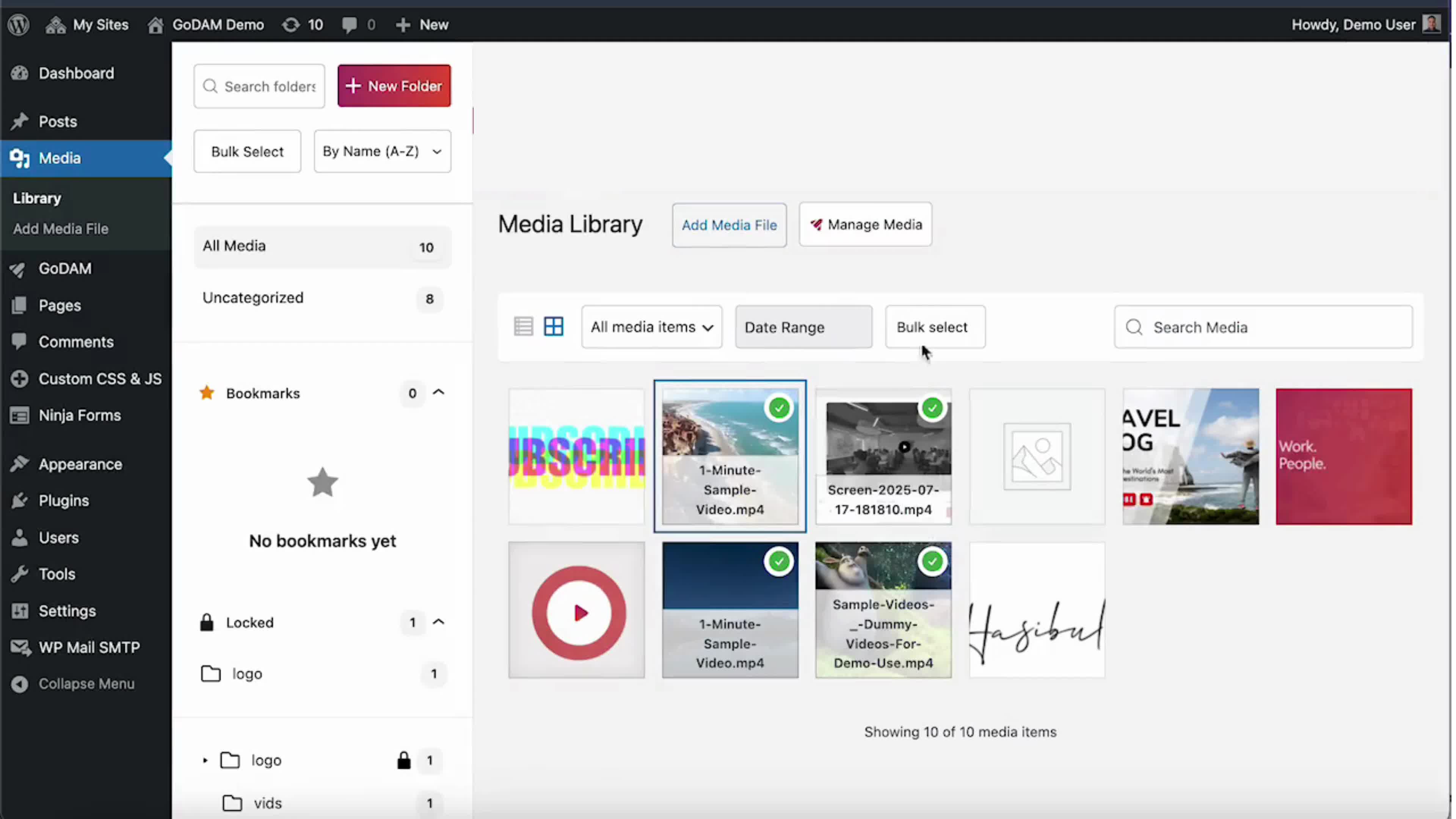Click the Work. People. red thumbnail

click(x=1343, y=457)
